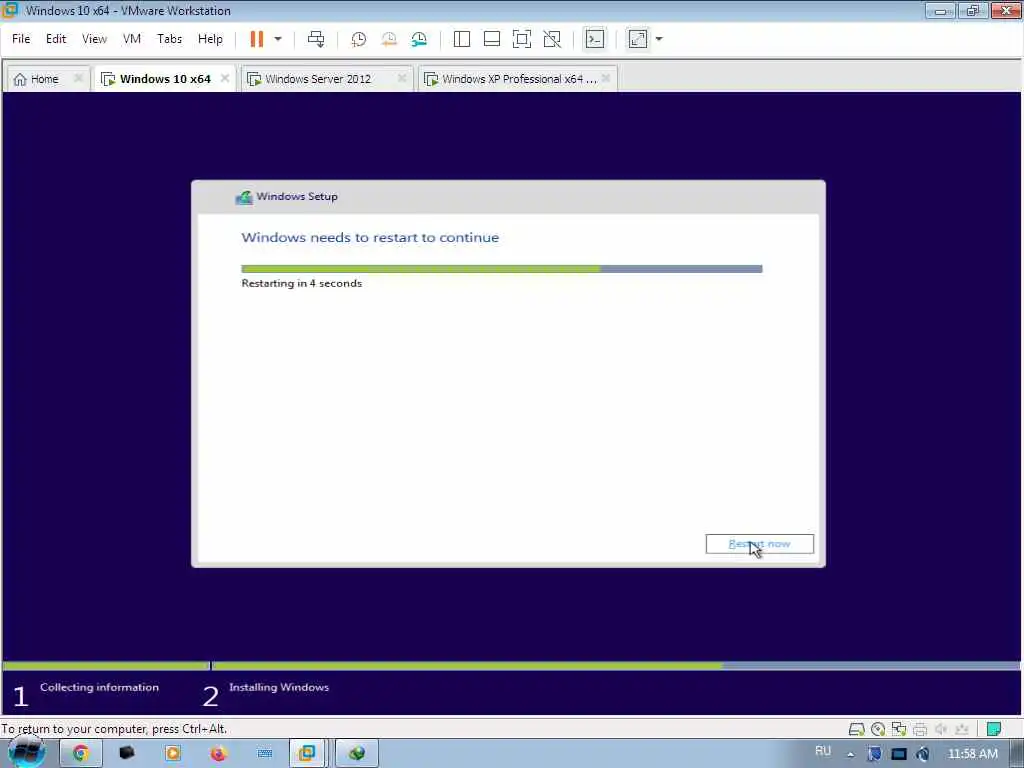Close the Home tab
The image size is (1024, 768).
point(78,78)
